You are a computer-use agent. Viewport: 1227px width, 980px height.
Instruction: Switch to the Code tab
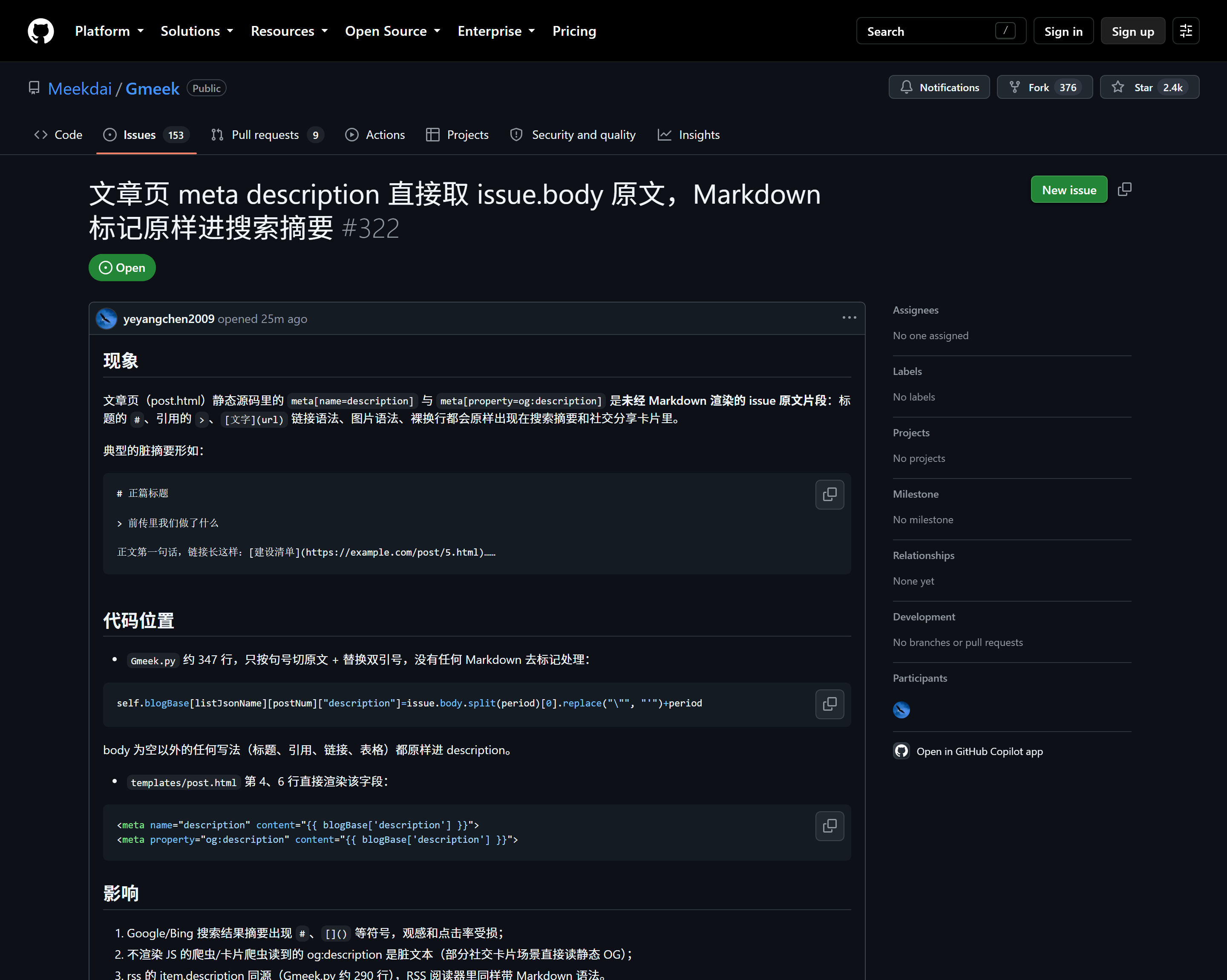coord(58,135)
